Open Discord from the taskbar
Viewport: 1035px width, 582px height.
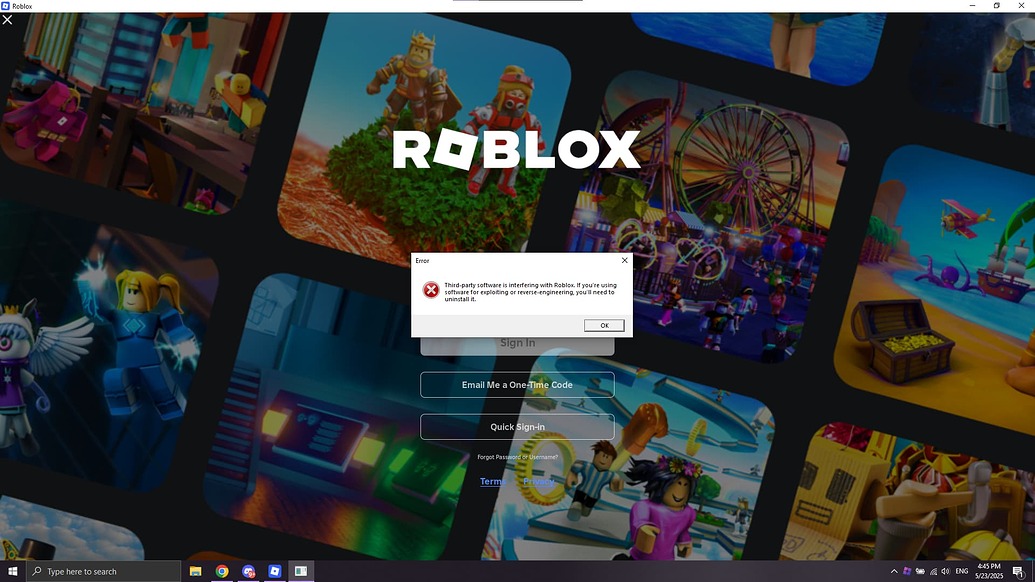pos(247,571)
